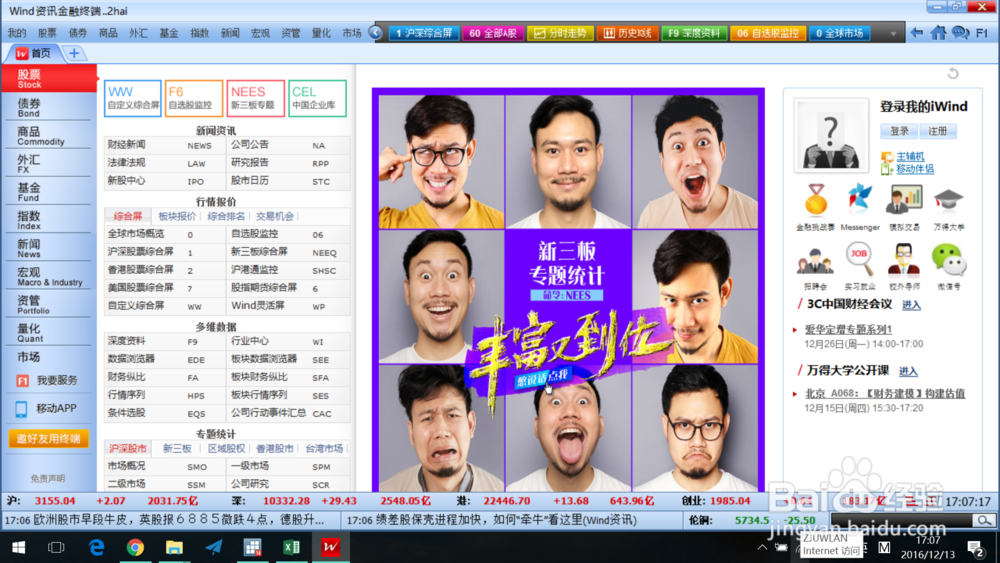
Task: Open the Wind terminal taskbar icon
Action: point(330,547)
